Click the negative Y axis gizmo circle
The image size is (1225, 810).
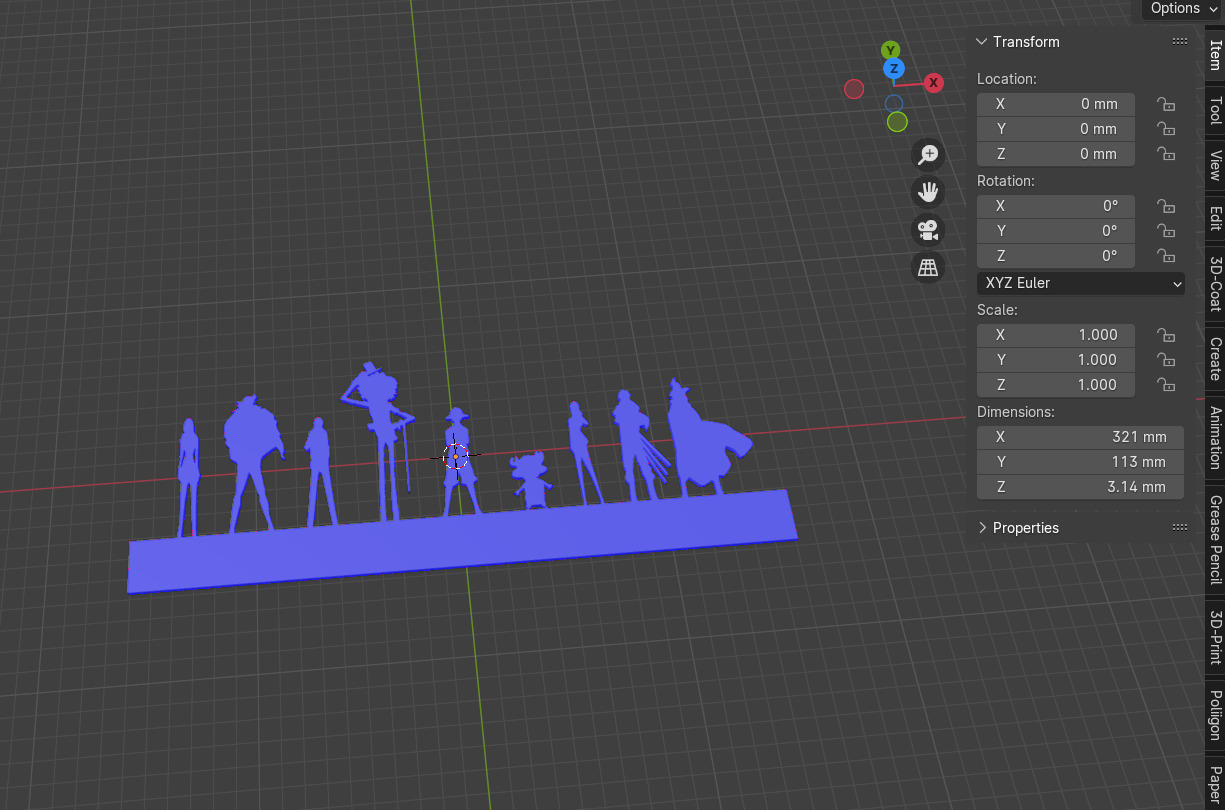897,122
